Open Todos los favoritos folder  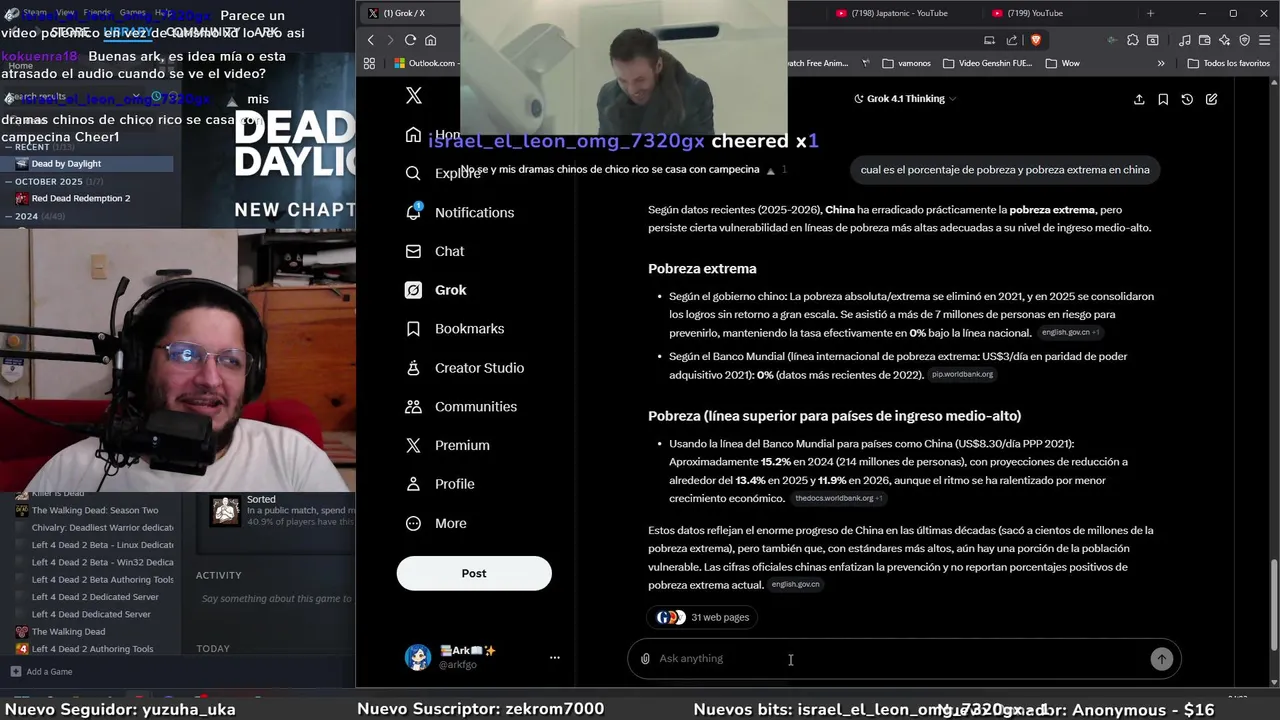(x=1228, y=63)
